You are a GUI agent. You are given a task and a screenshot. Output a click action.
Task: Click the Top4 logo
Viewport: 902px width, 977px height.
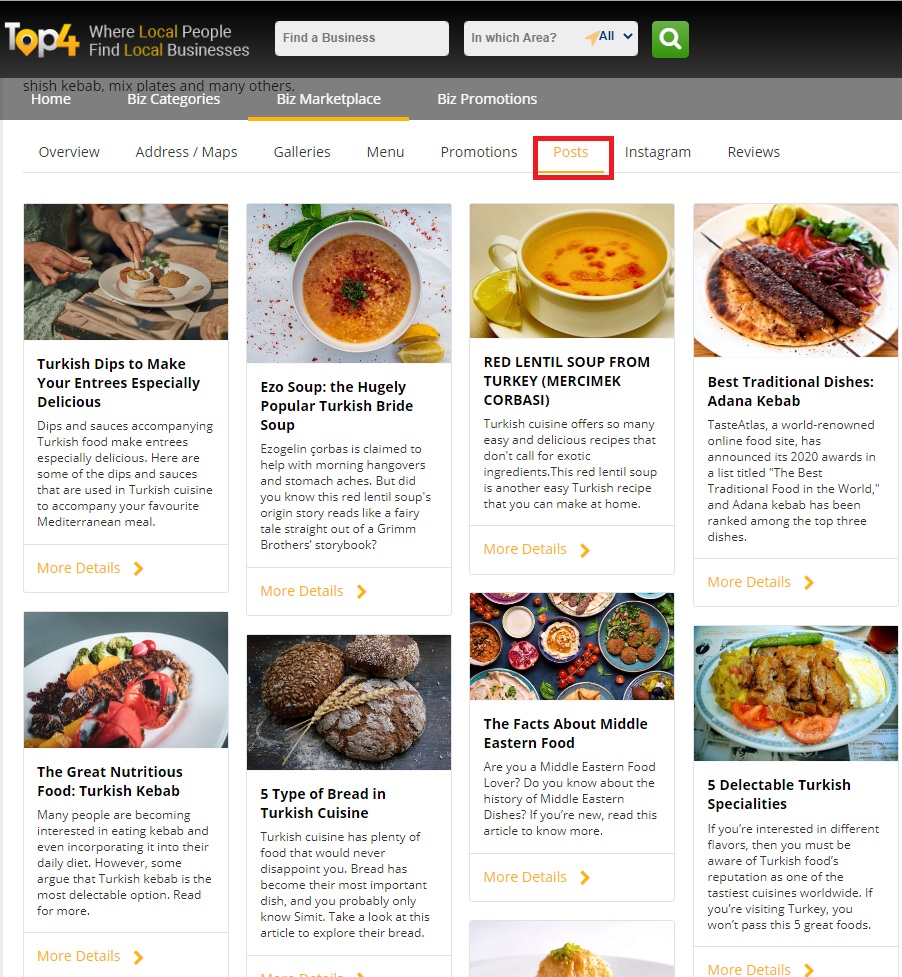tap(42, 39)
